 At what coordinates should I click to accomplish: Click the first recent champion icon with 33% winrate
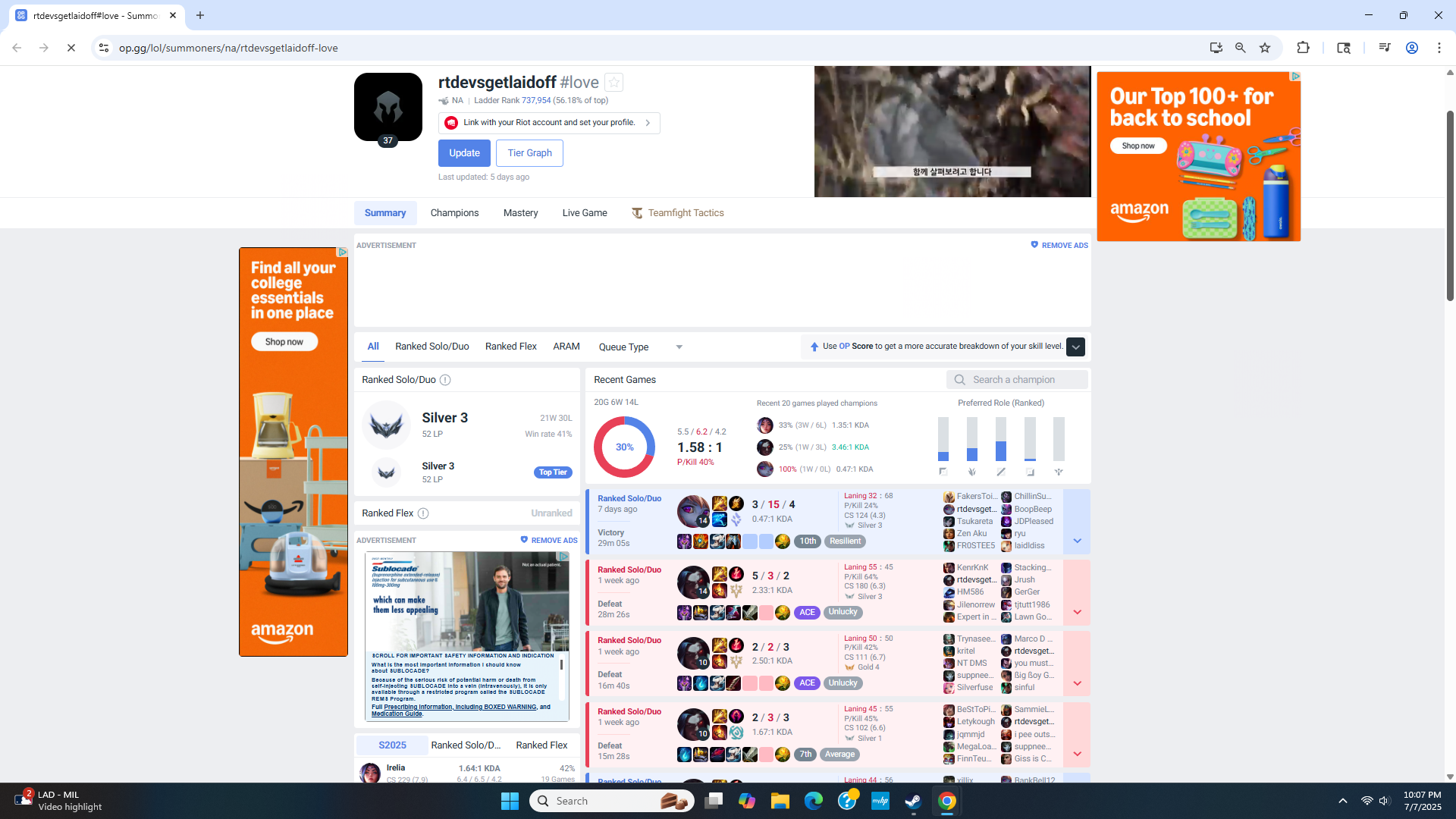[x=765, y=425]
